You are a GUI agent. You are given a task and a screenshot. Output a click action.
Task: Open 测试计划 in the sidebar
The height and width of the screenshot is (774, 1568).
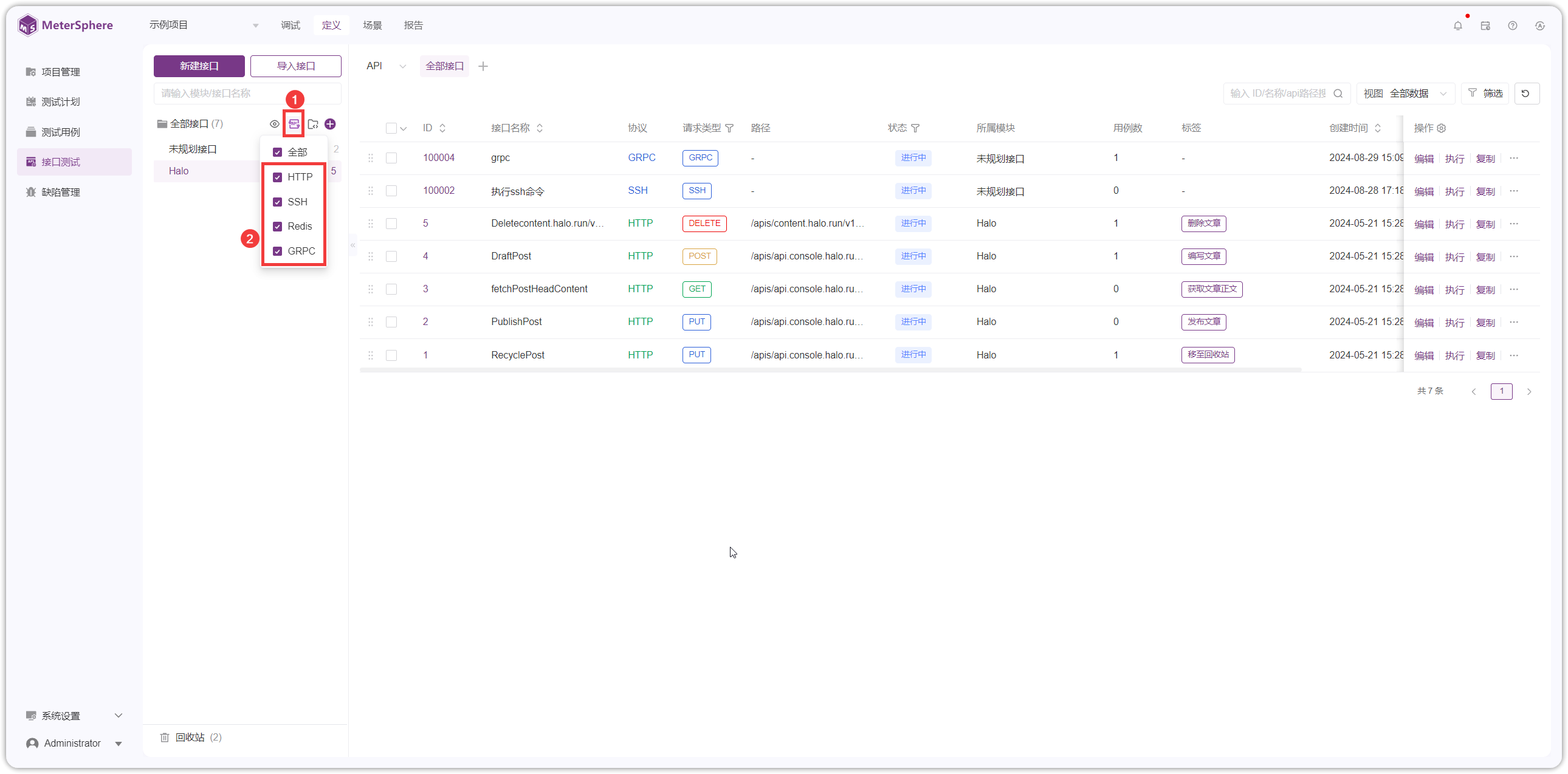74,101
